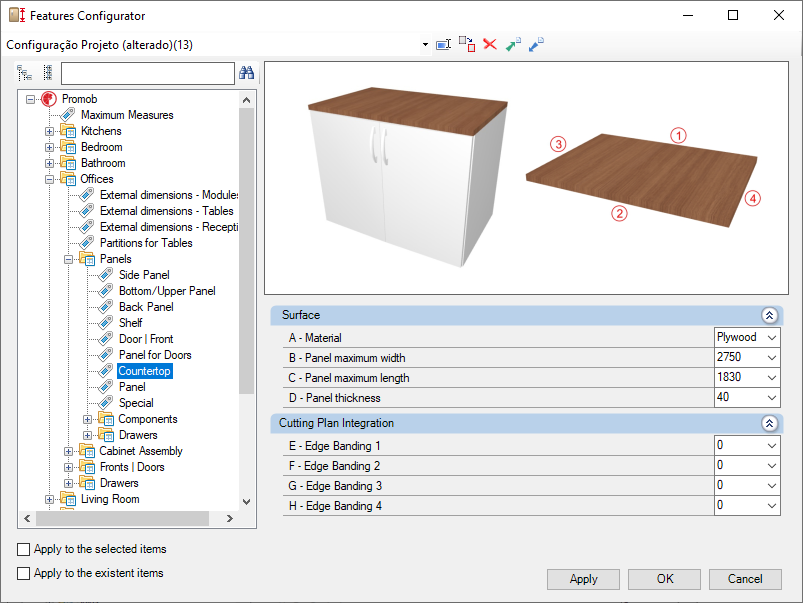The width and height of the screenshot is (812, 613).
Task: Click the tree horizontal scrollbar right arrow
Action: (x=230, y=518)
